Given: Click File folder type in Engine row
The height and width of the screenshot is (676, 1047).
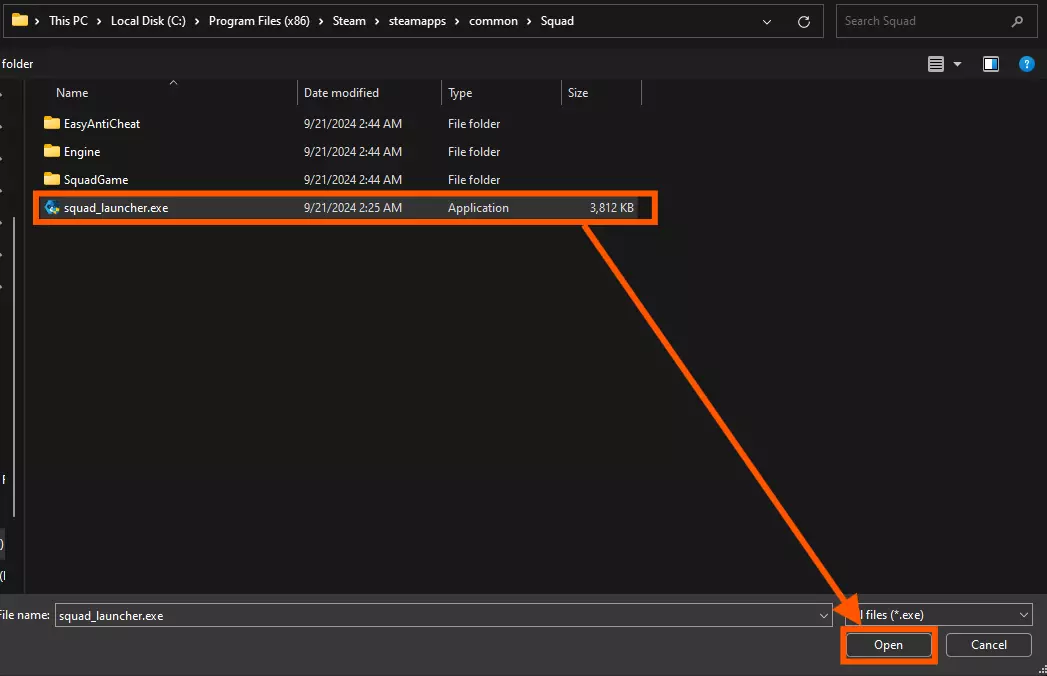Looking at the screenshot, I should [473, 152].
